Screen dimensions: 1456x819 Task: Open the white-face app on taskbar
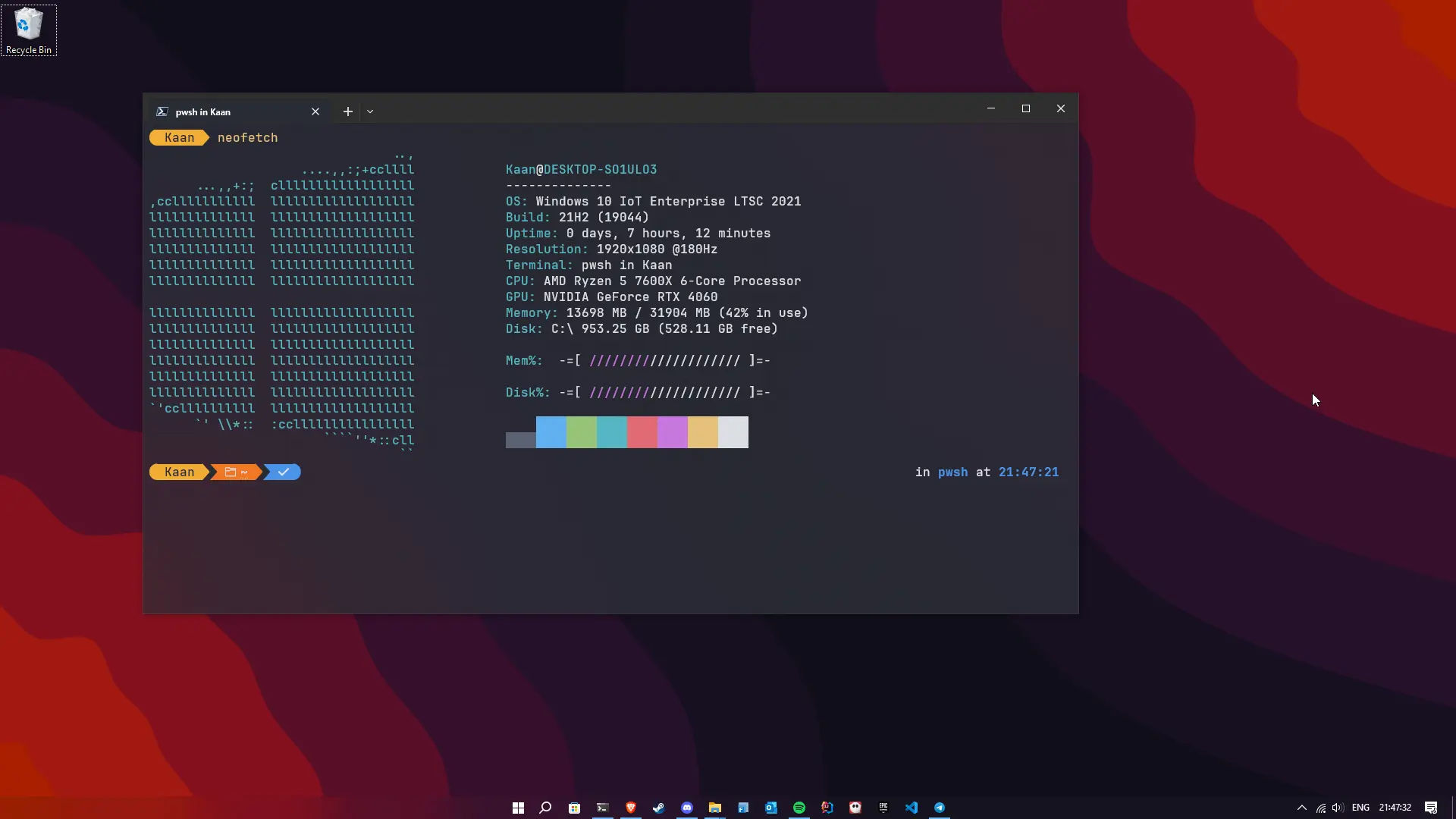point(855,808)
